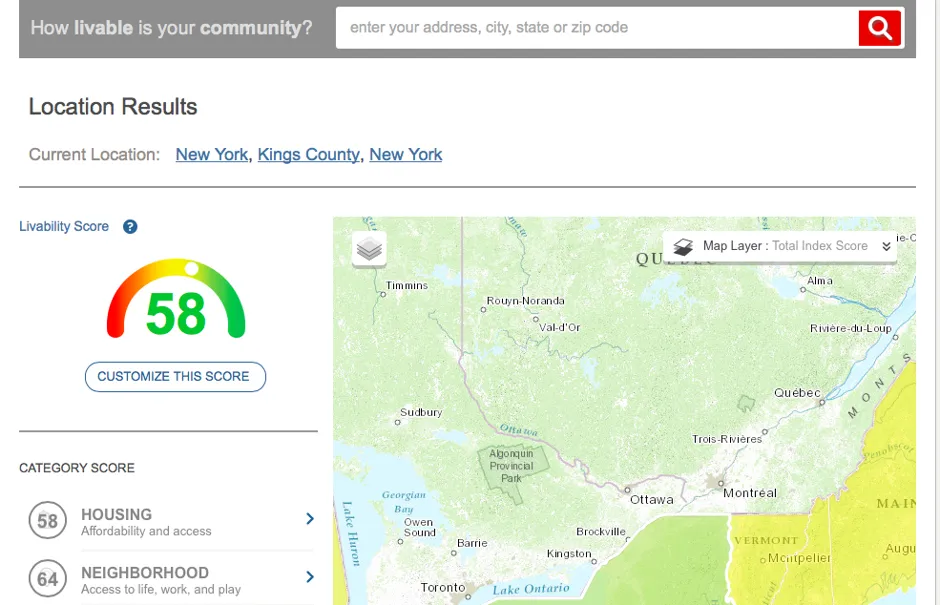
Task: Click the last New York state link
Action: [x=405, y=155]
